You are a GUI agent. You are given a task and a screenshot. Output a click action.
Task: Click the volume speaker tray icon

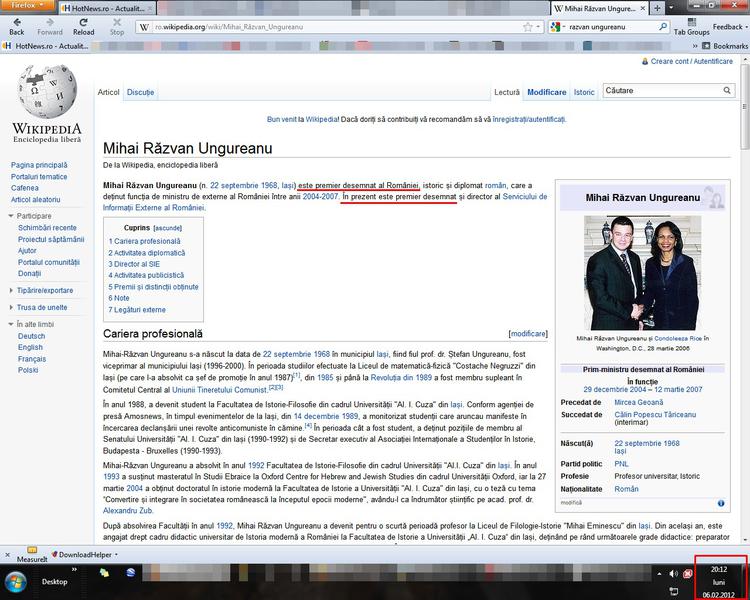673,573
